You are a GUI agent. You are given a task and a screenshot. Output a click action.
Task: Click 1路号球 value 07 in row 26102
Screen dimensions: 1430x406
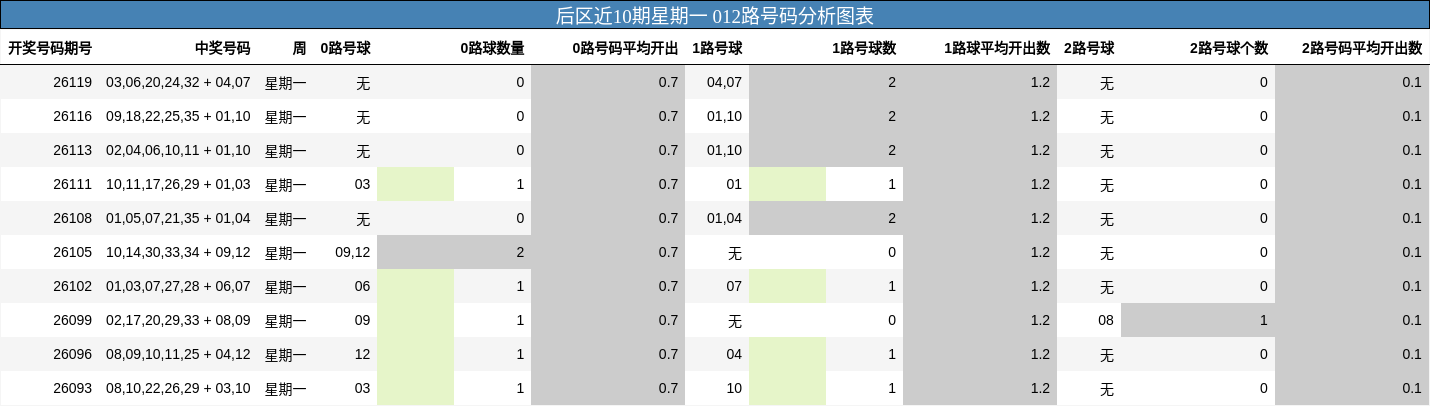coord(734,286)
